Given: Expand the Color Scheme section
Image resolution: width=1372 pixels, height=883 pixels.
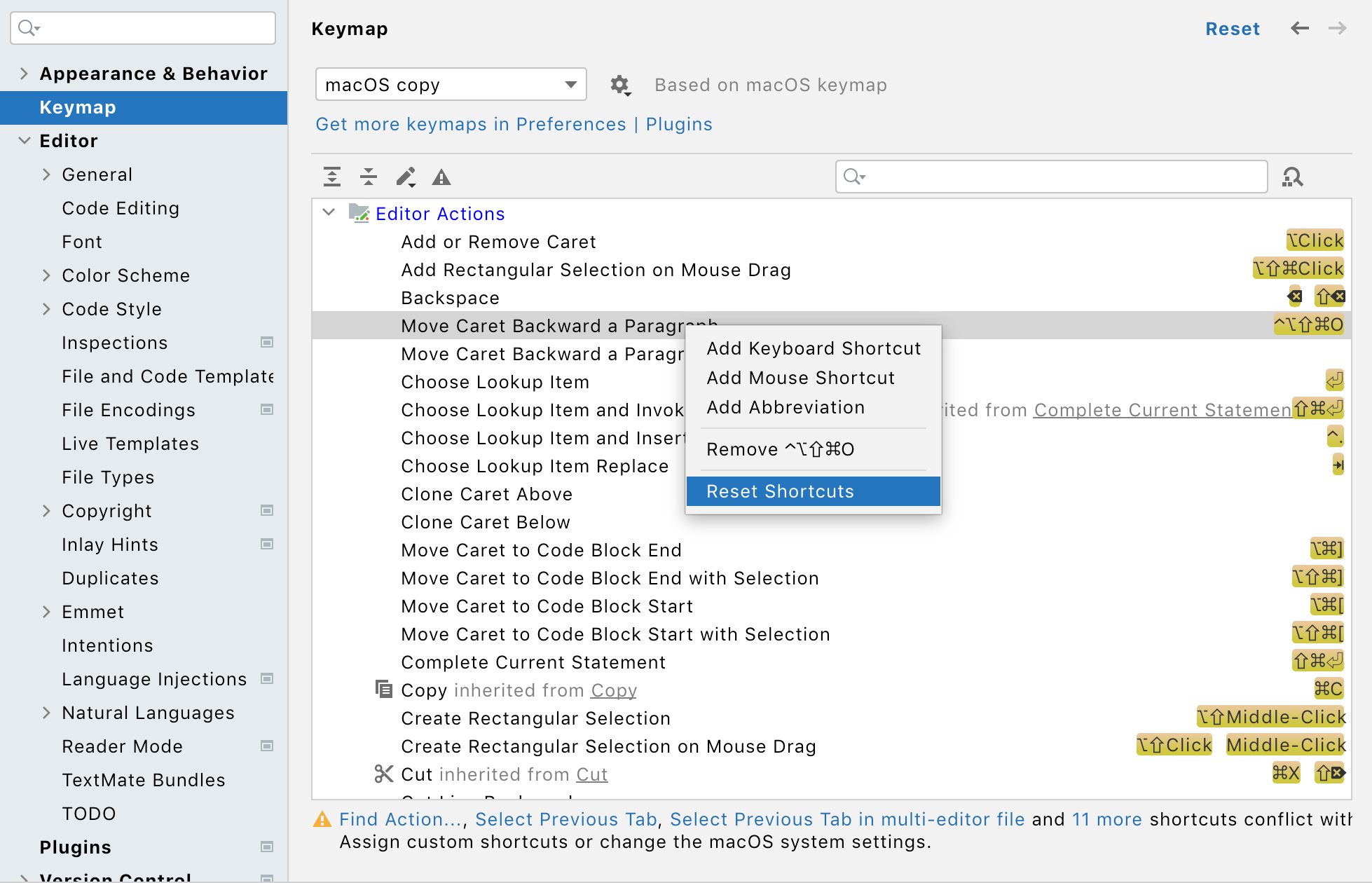Looking at the screenshot, I should pos(47,275).
